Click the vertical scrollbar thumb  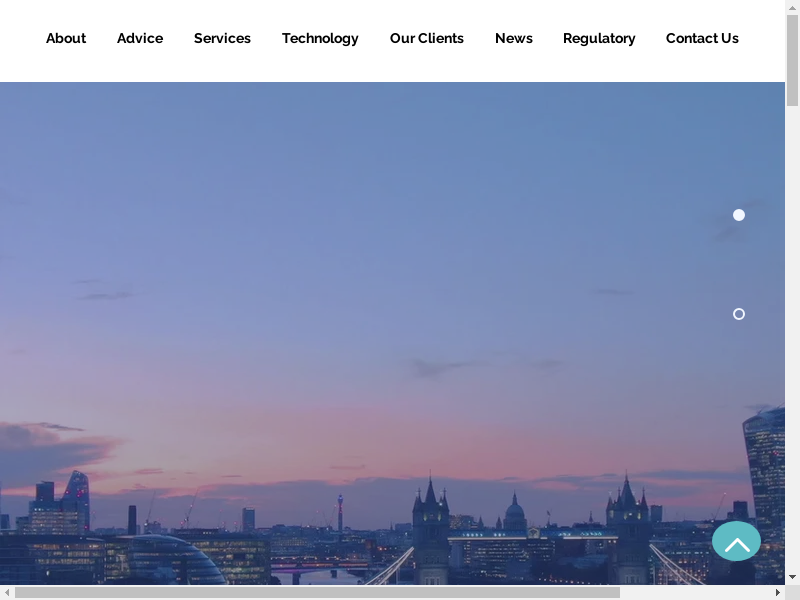pos(792,60)
